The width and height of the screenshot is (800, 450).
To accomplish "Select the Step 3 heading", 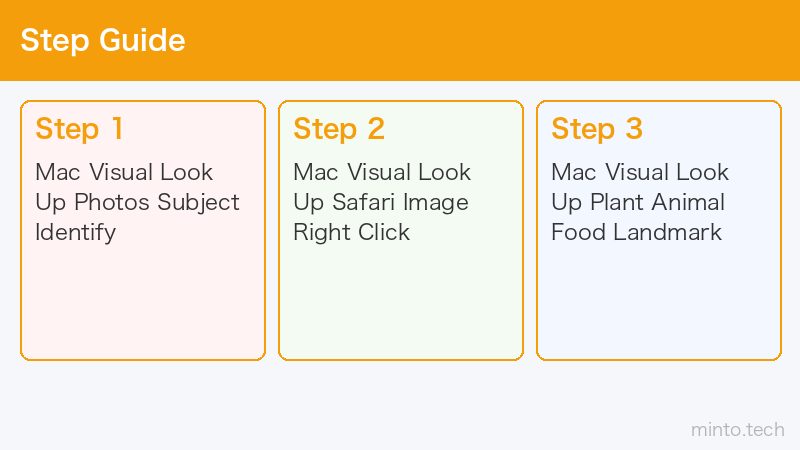I will [596, 128].
